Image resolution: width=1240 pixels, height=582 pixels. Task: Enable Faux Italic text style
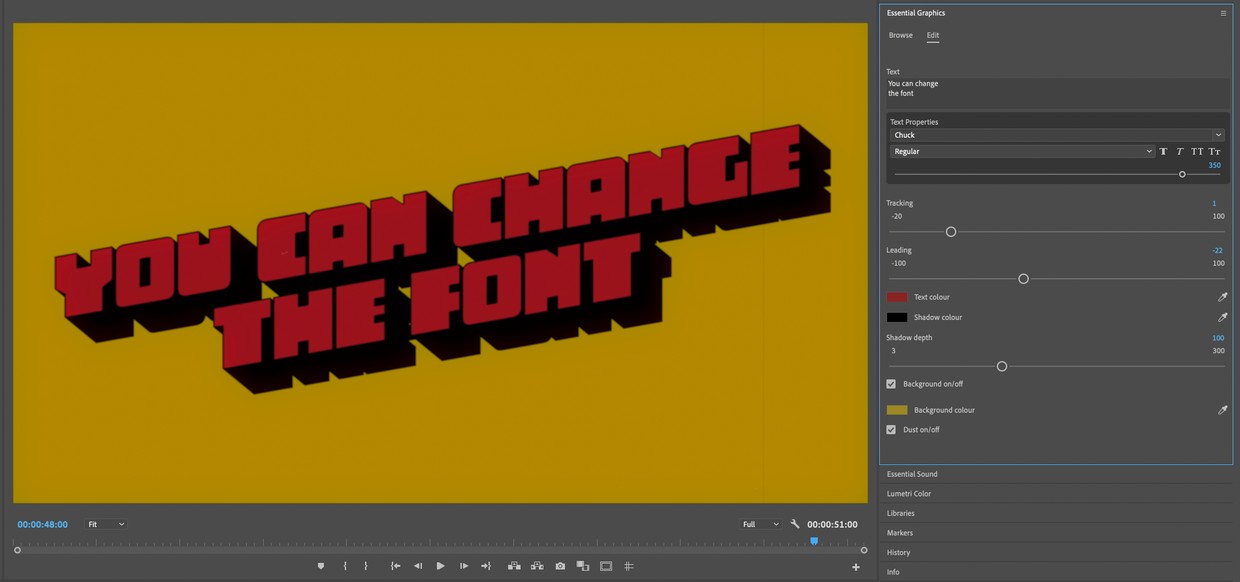click(1180, 152)
